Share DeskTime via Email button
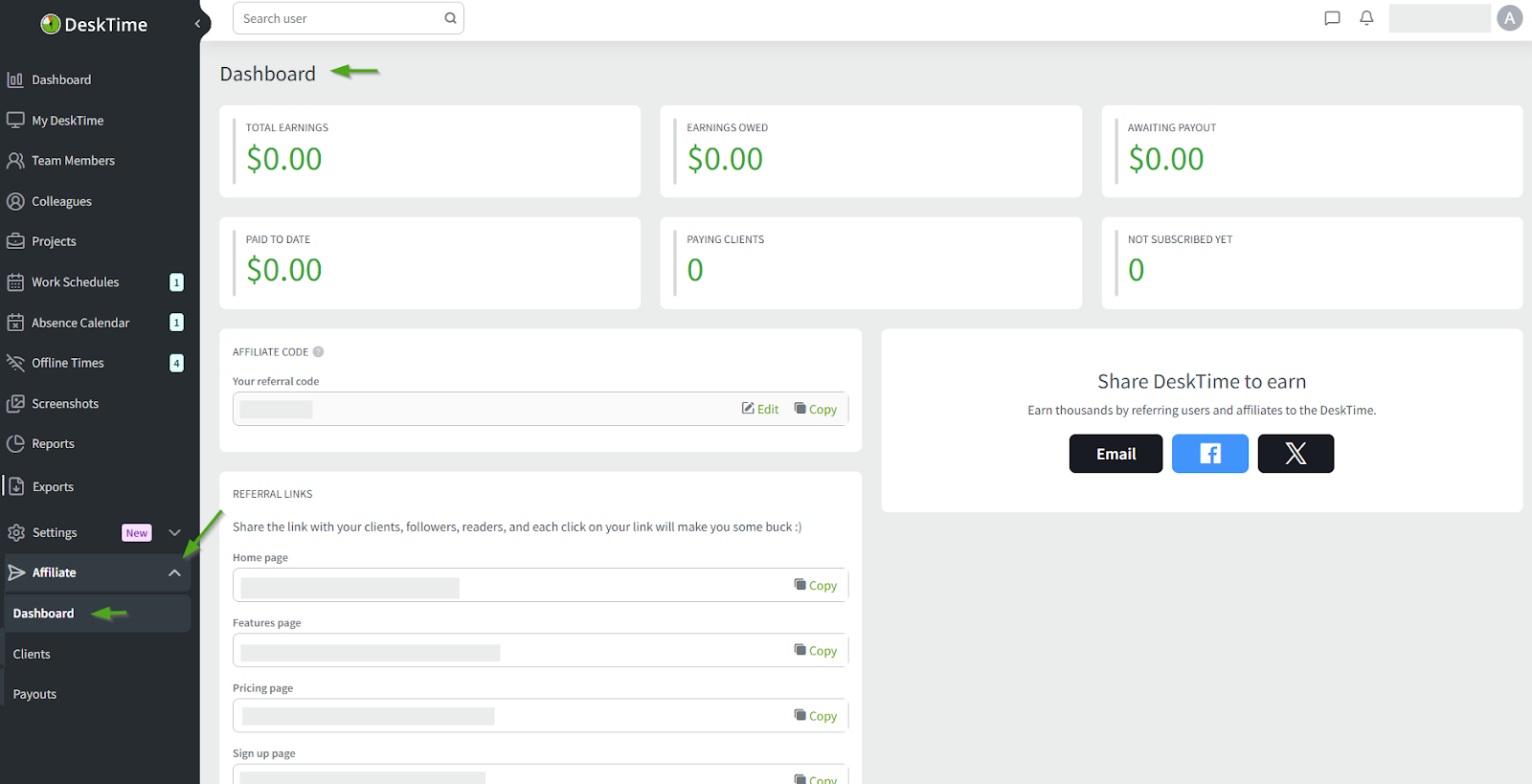1532x784 pixels. coord(1115,454)
